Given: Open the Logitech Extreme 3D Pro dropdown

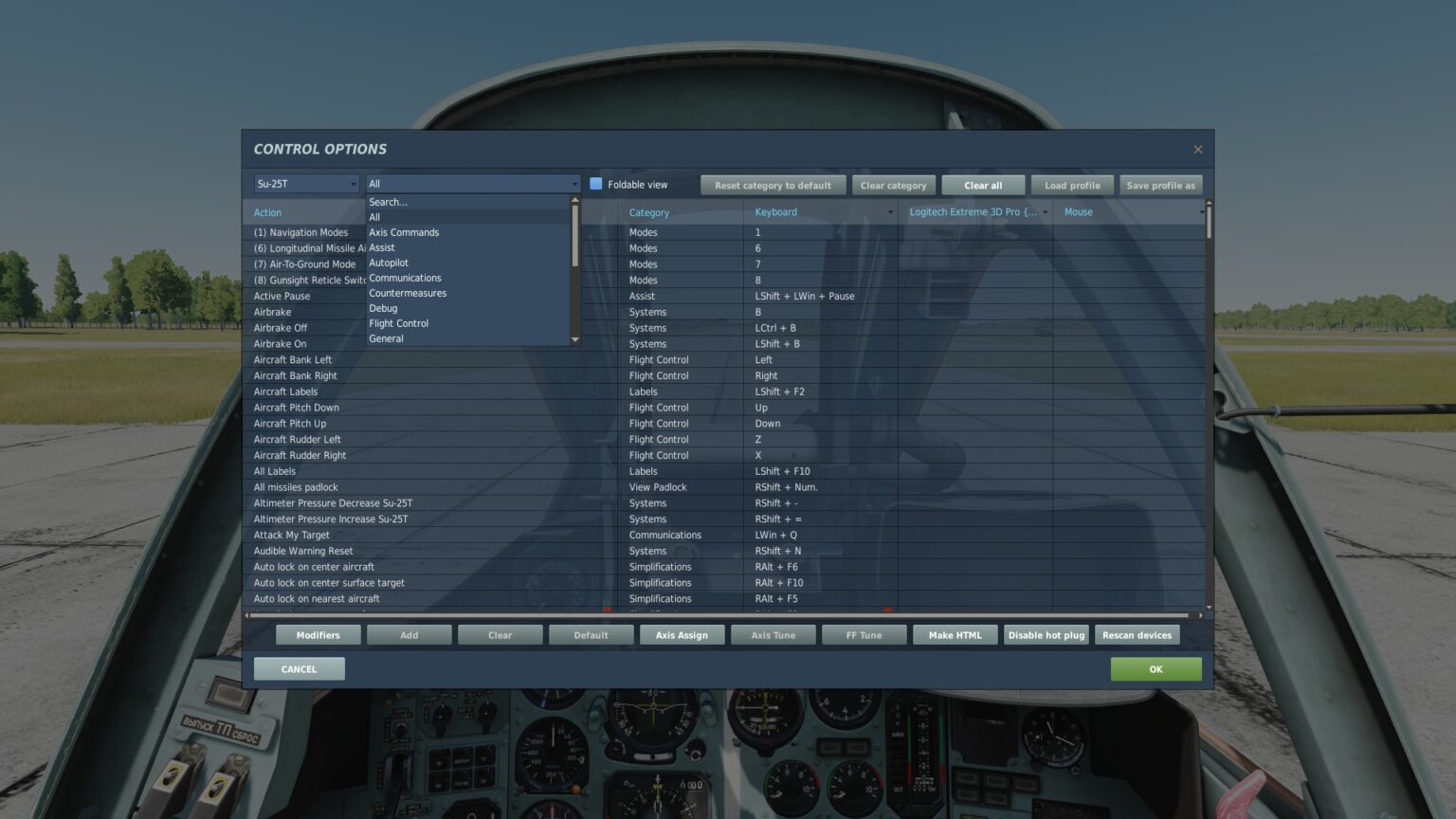Looking at the screenshot, I should [x=1045, y=211].
